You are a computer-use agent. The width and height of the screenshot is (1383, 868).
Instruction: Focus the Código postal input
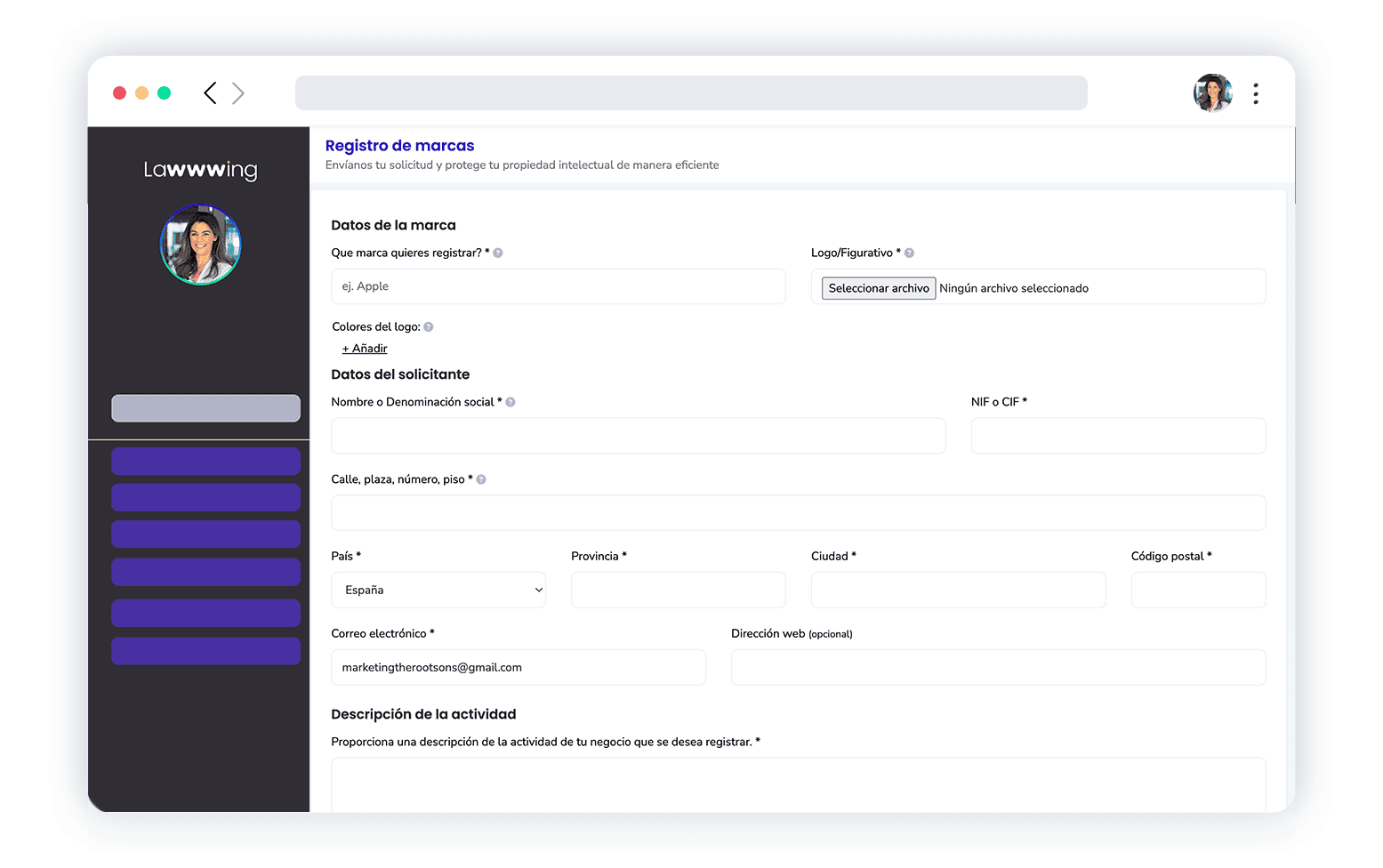1199,590
